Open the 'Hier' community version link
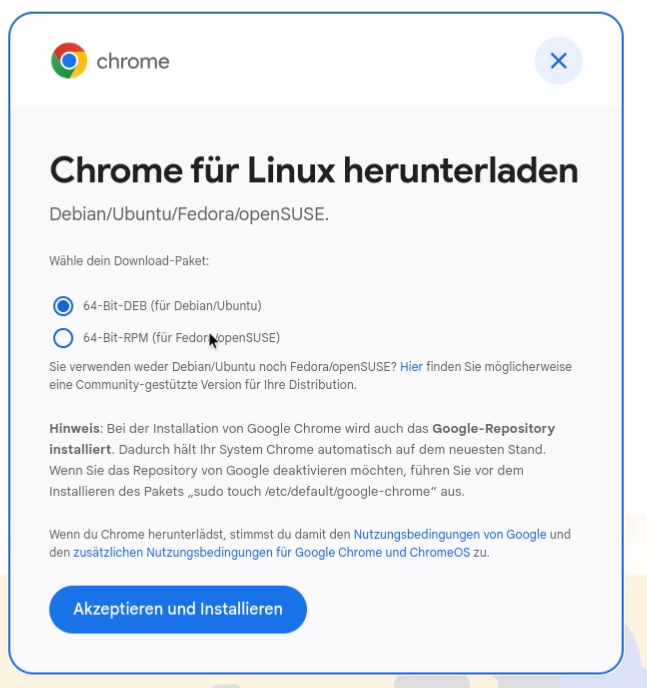This screenshot has height=688, width=647. tap(411, 367)
